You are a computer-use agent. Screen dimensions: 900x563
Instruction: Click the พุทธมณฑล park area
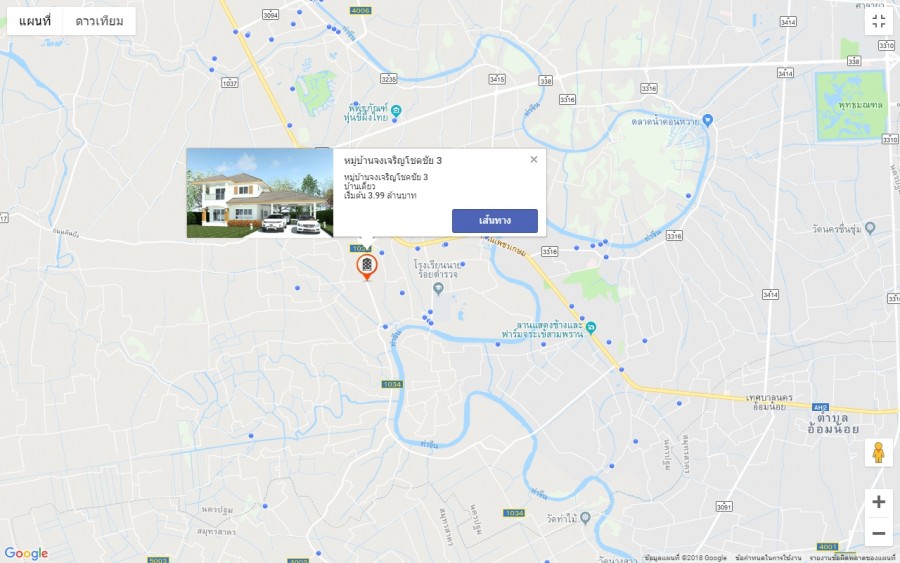(x=851, y=106)
